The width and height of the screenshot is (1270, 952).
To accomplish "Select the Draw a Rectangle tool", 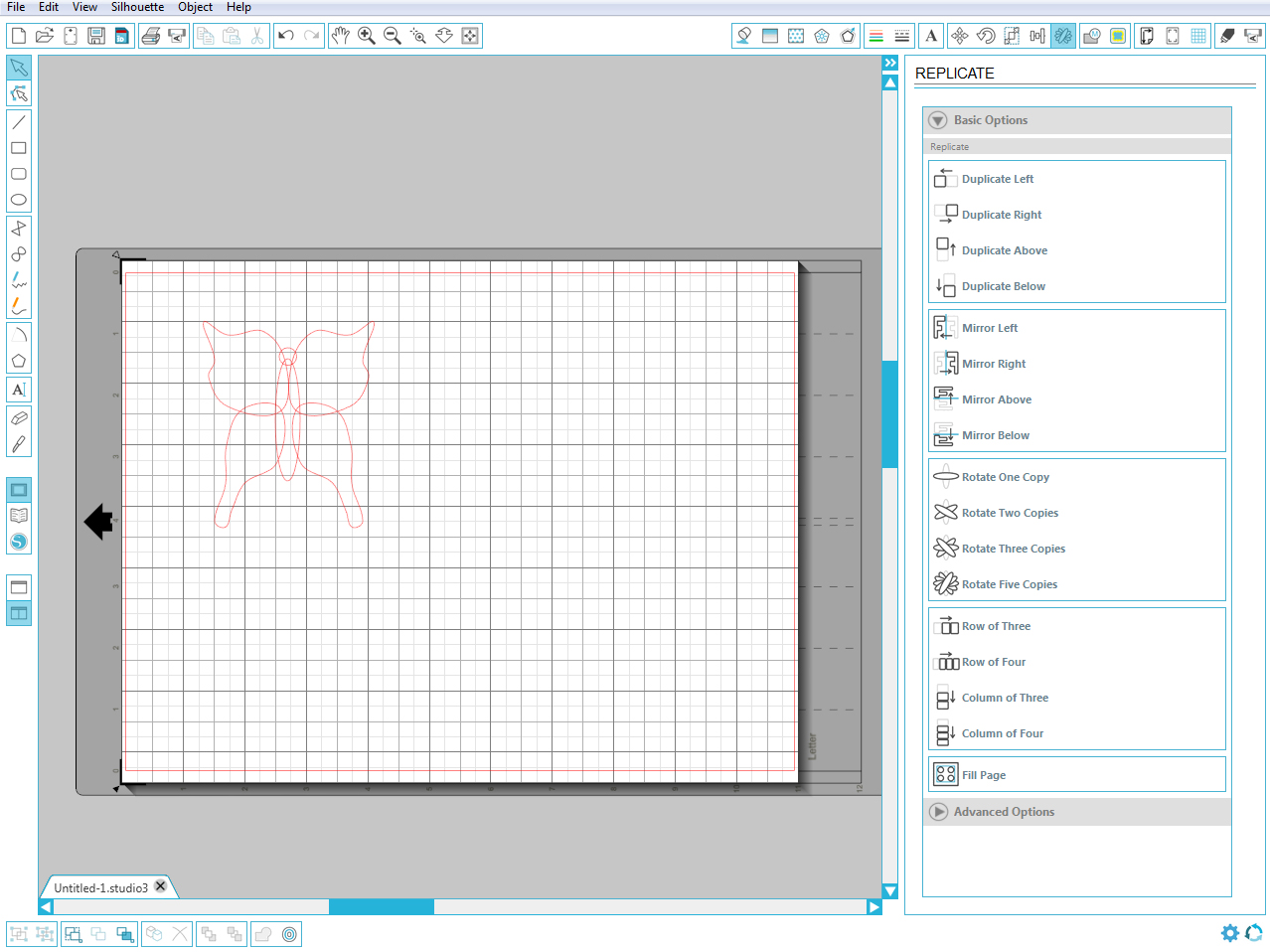I will [x=19, y=148].
